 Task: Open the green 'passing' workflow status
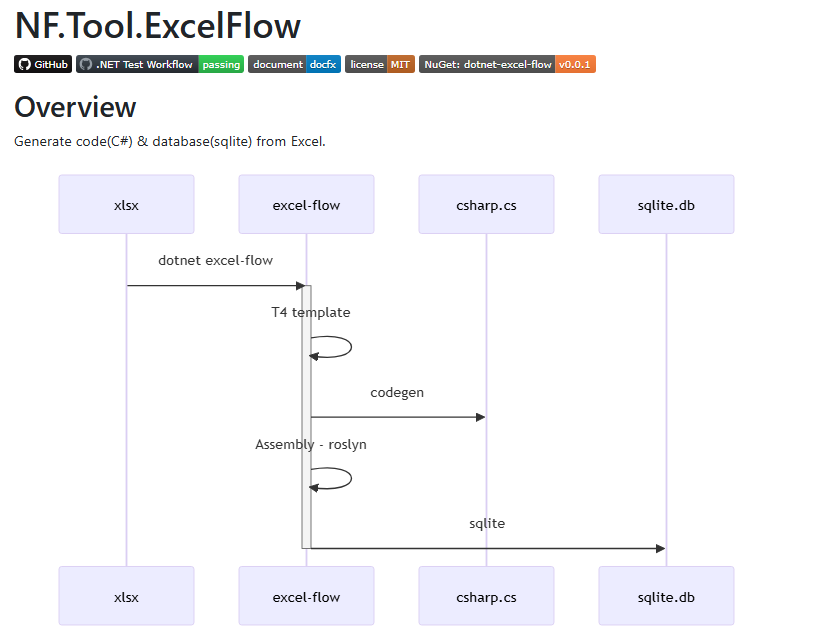(x=221, y=64)
